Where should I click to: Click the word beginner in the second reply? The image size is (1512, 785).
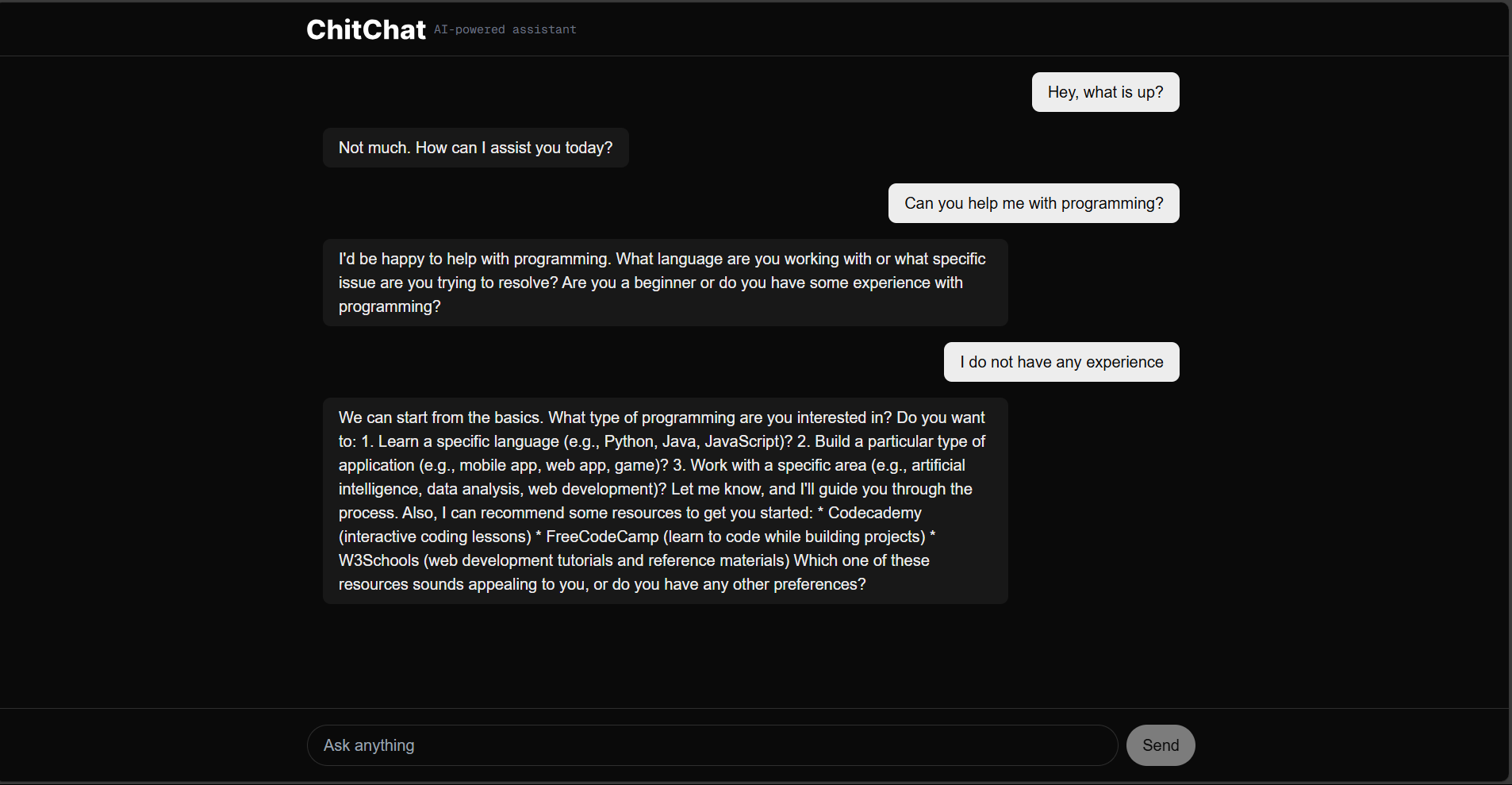pyautogui.click(x=664, y=283)
